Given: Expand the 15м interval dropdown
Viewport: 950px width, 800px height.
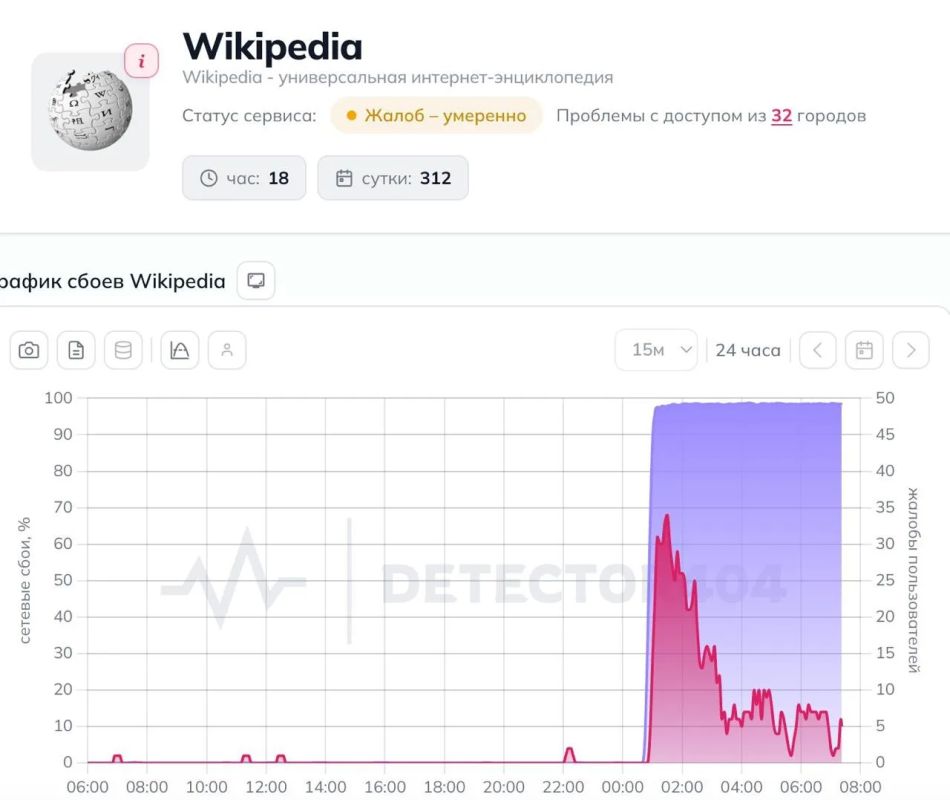Looking at the screenshot, I should (656, 350).
